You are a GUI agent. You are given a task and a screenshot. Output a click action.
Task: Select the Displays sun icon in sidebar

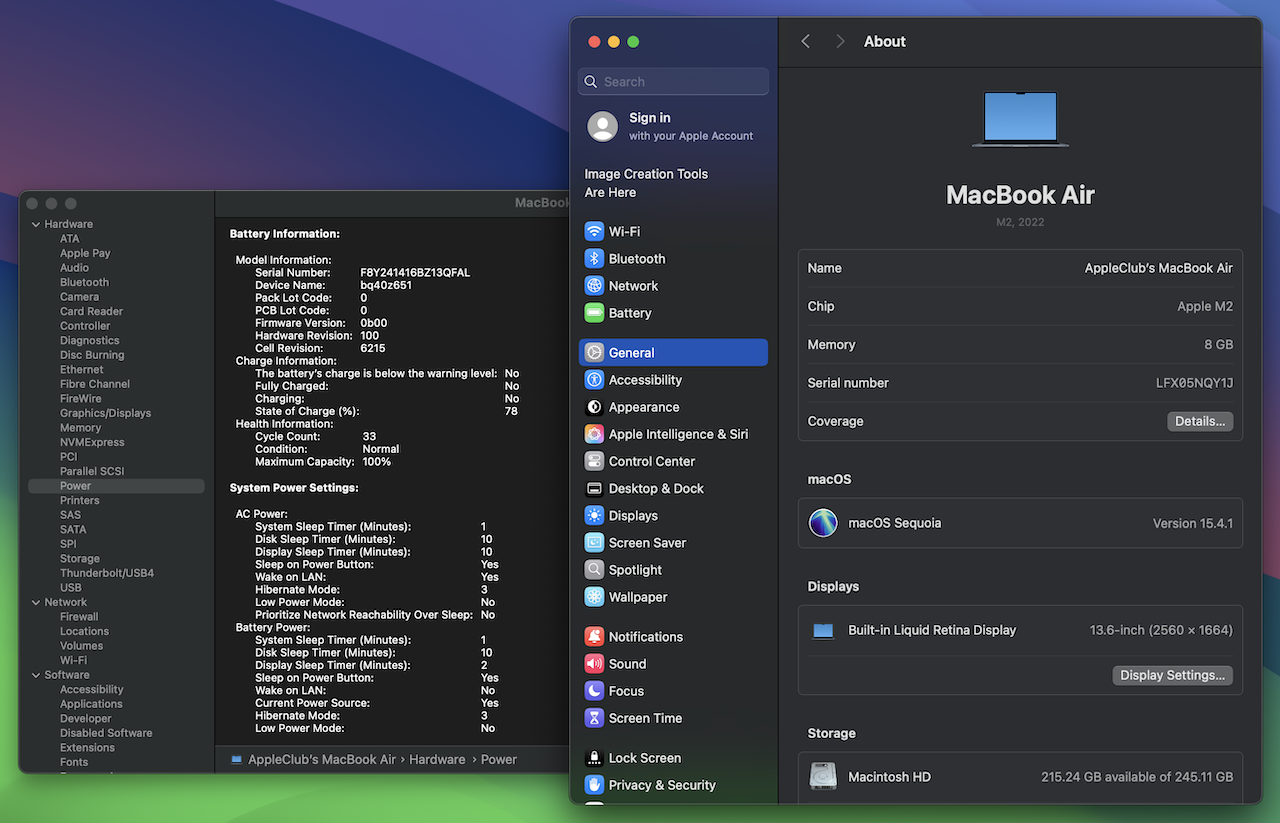pyautogui.click(x=594, y=515)
